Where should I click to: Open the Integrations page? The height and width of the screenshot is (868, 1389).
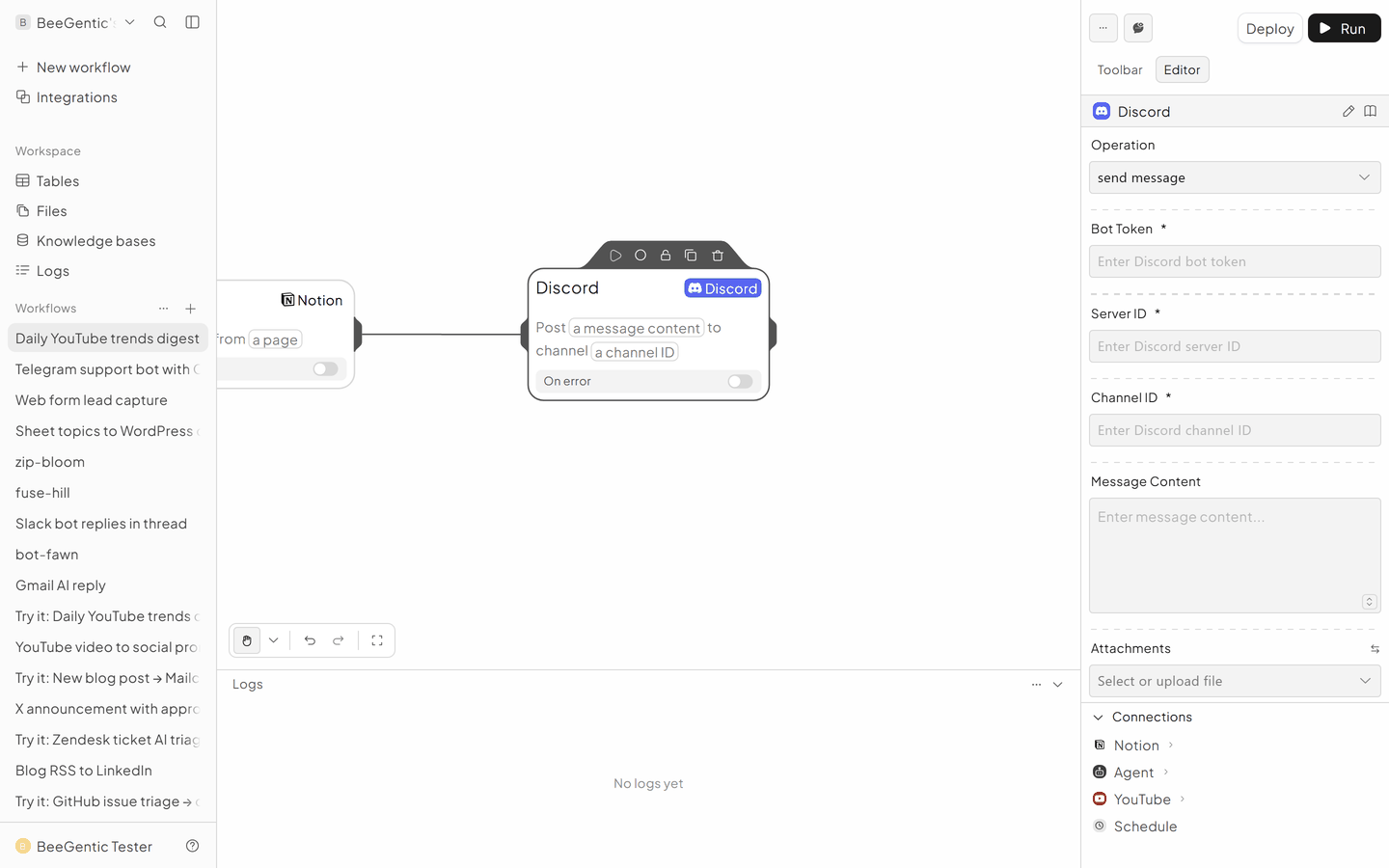[108, 97]
